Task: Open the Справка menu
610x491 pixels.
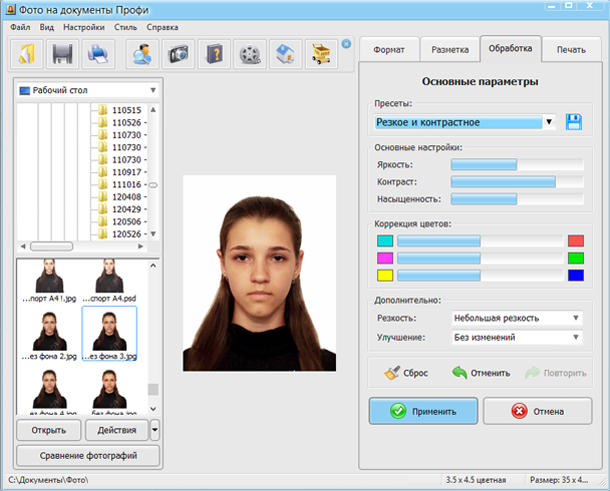Action: click(162, 27)
